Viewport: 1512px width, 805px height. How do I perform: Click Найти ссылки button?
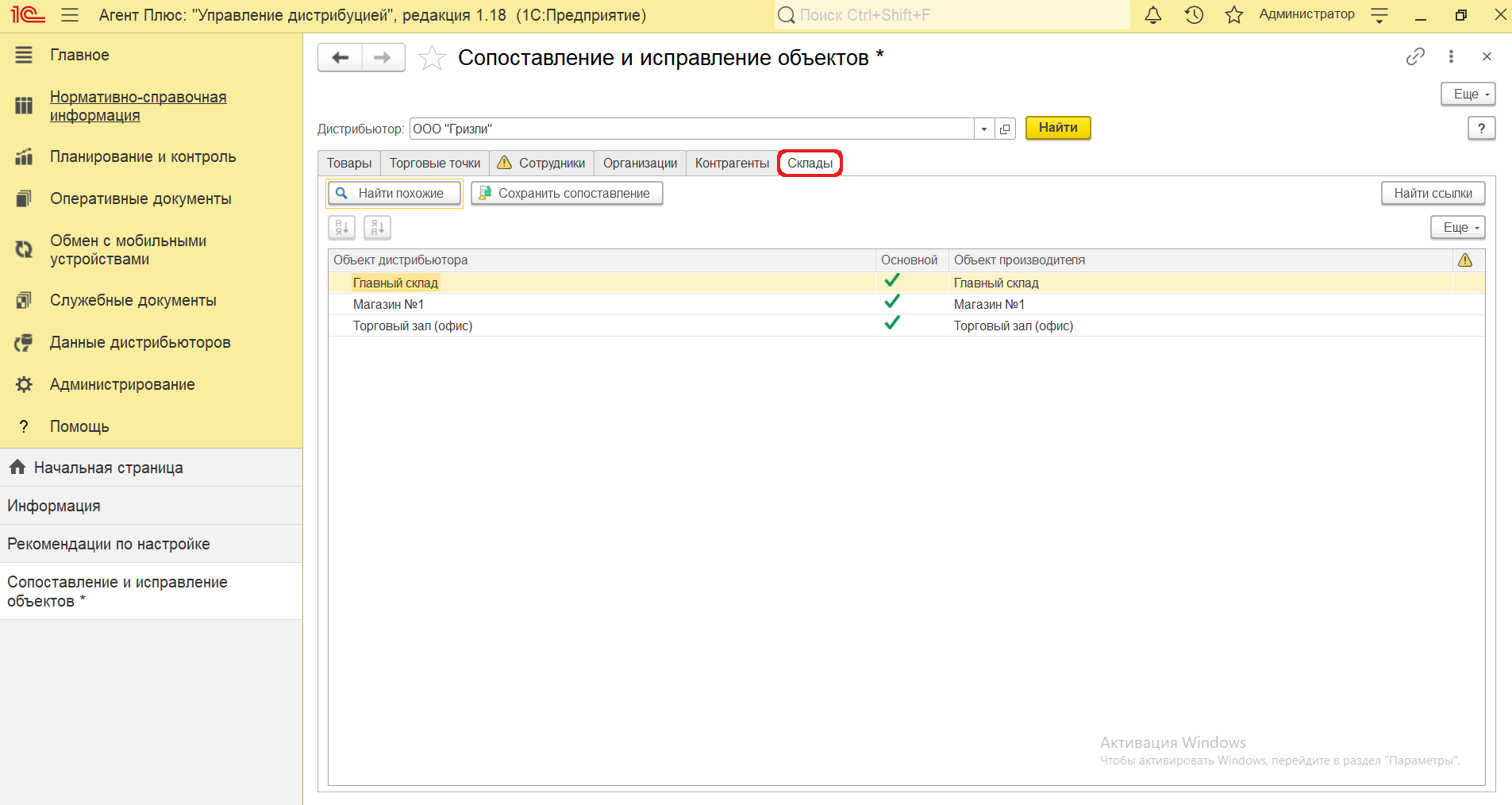pos(1433,193)
